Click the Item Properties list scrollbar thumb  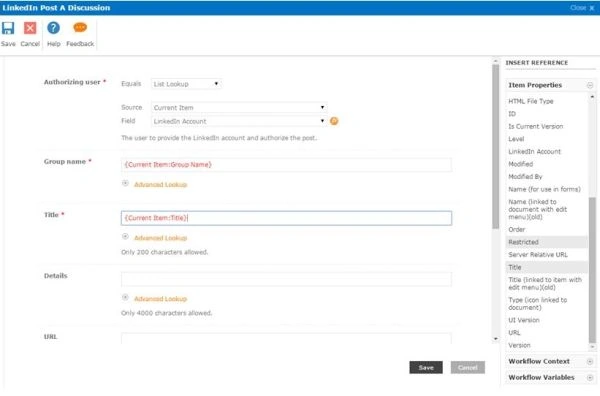(592, 270)
